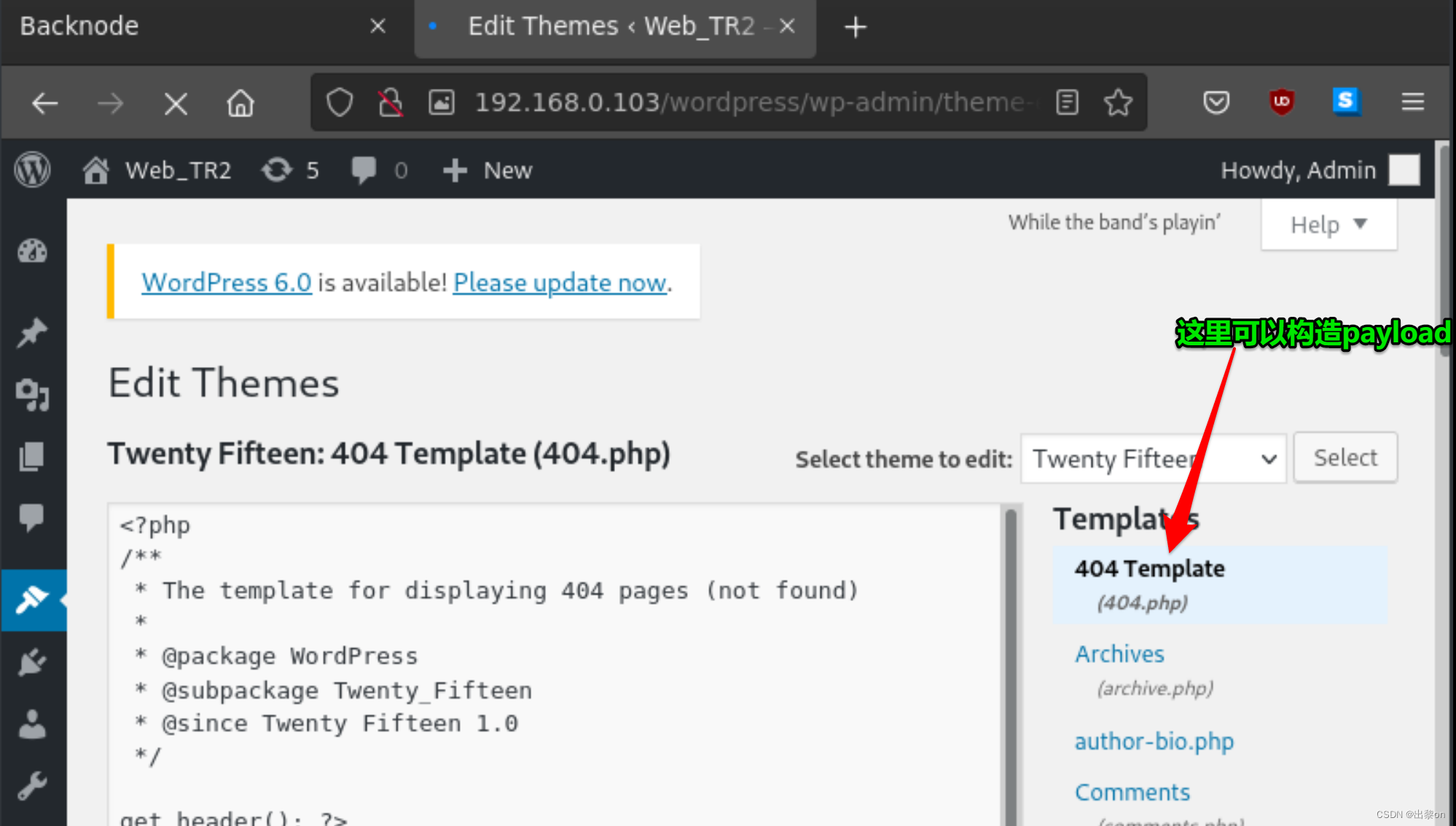Open the Pages sidebar icon
Viewport: 1456px width, 826px height.
tap(33, 457)
